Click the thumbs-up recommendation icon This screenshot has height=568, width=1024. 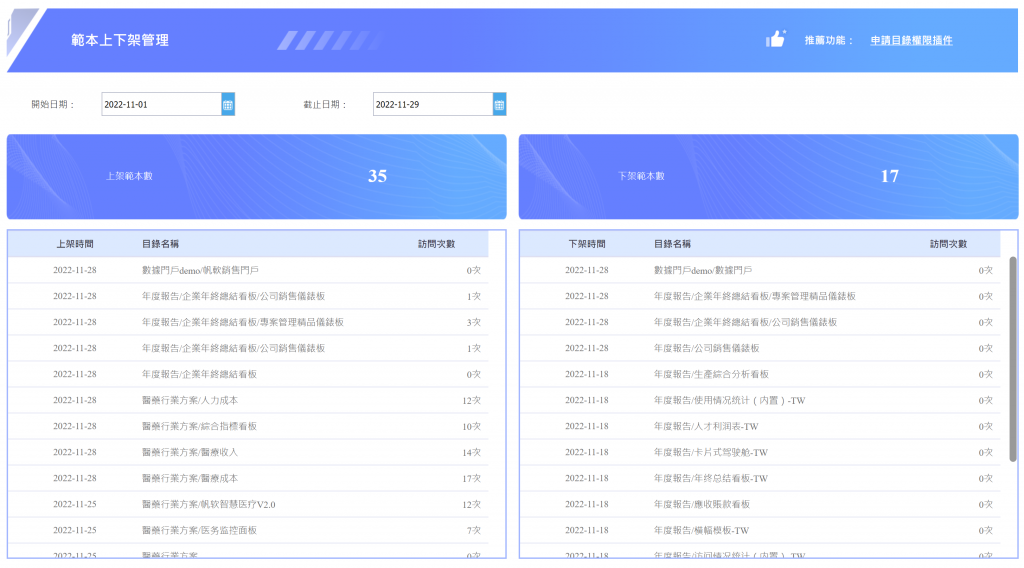775,39
